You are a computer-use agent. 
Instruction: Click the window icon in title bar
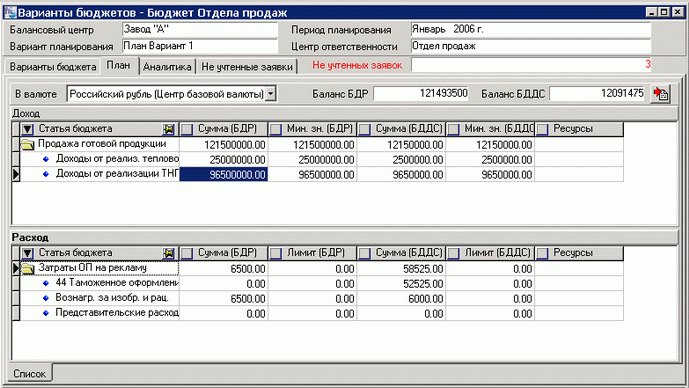(x=10, y=12)
